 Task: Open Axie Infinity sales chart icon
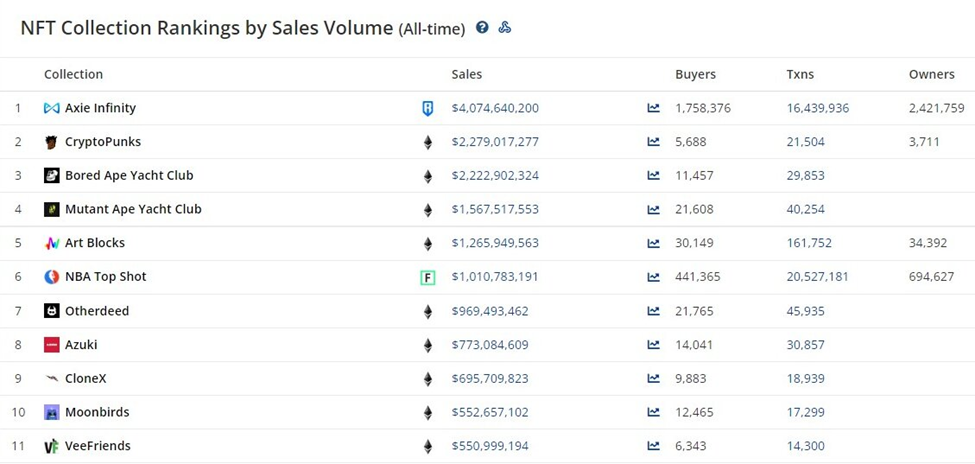click(x=653, y=108)
